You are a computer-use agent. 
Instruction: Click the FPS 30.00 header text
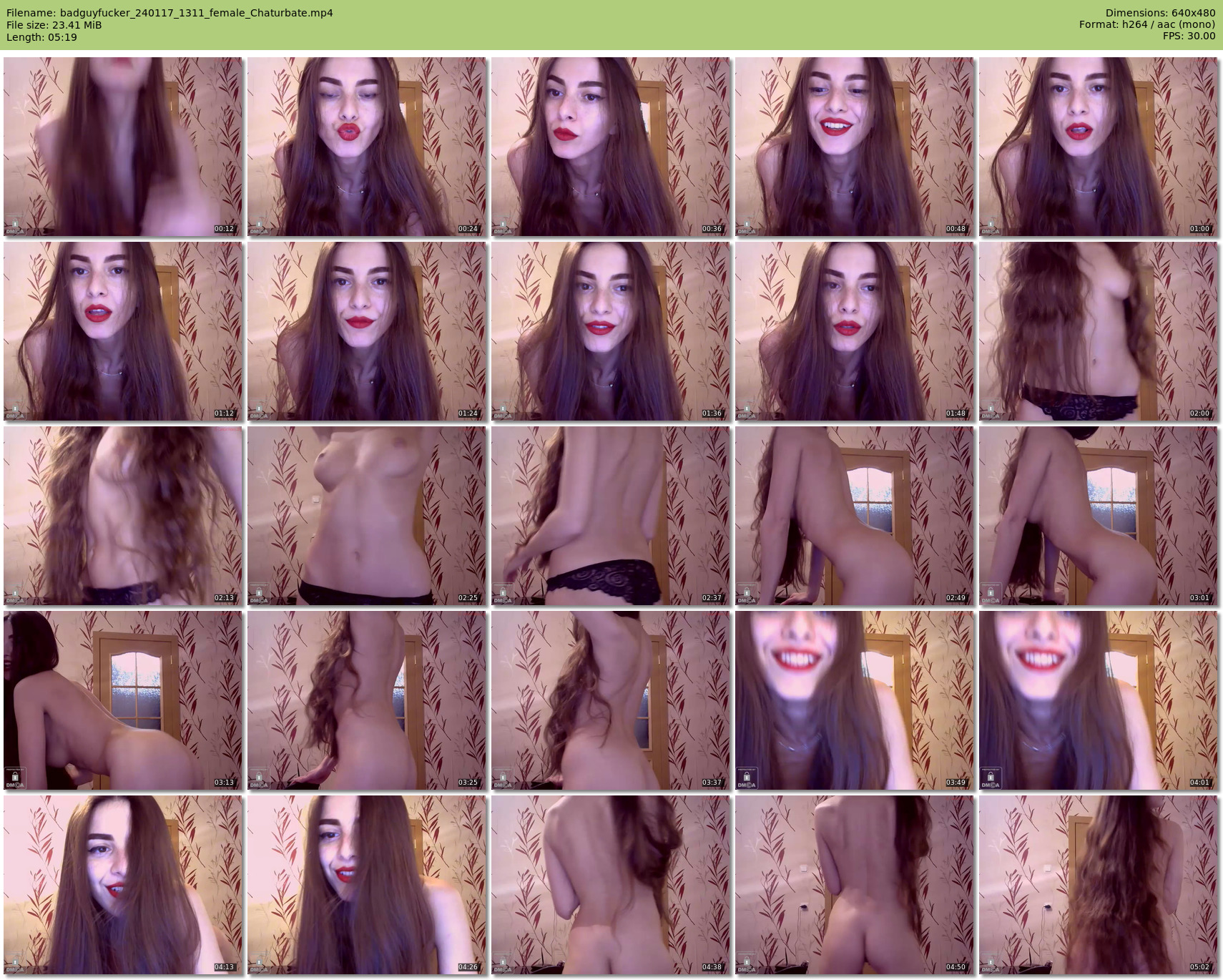[1189, 36]
